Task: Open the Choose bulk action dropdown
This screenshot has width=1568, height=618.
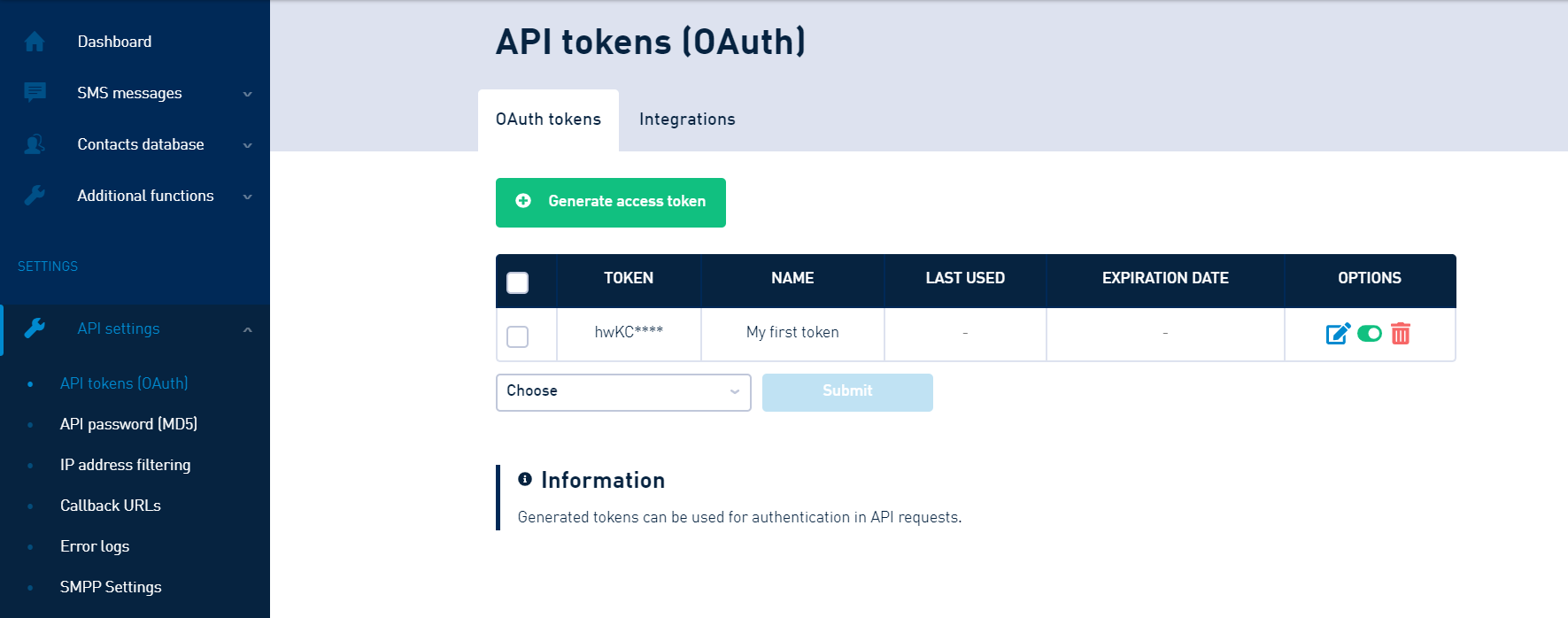Action: click(x=623, y=392)
